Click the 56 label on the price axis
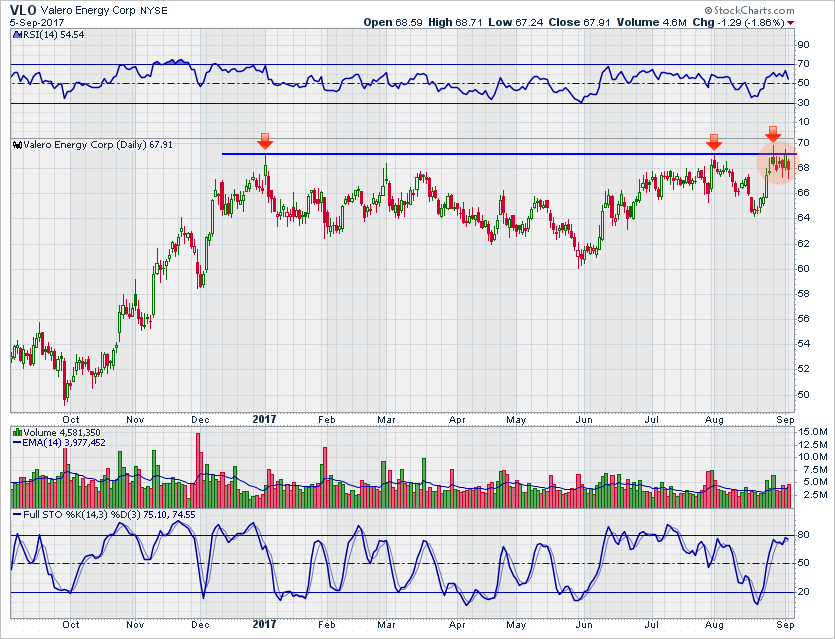 pos(803,319)
